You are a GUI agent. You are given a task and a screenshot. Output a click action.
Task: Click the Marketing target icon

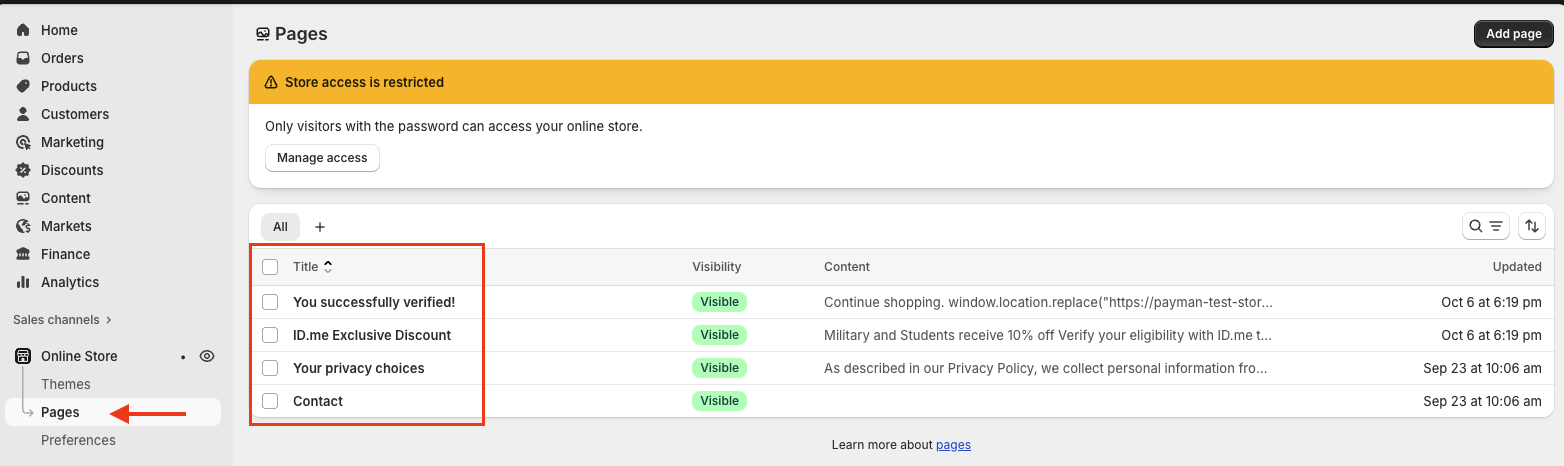tap(23, 142)
